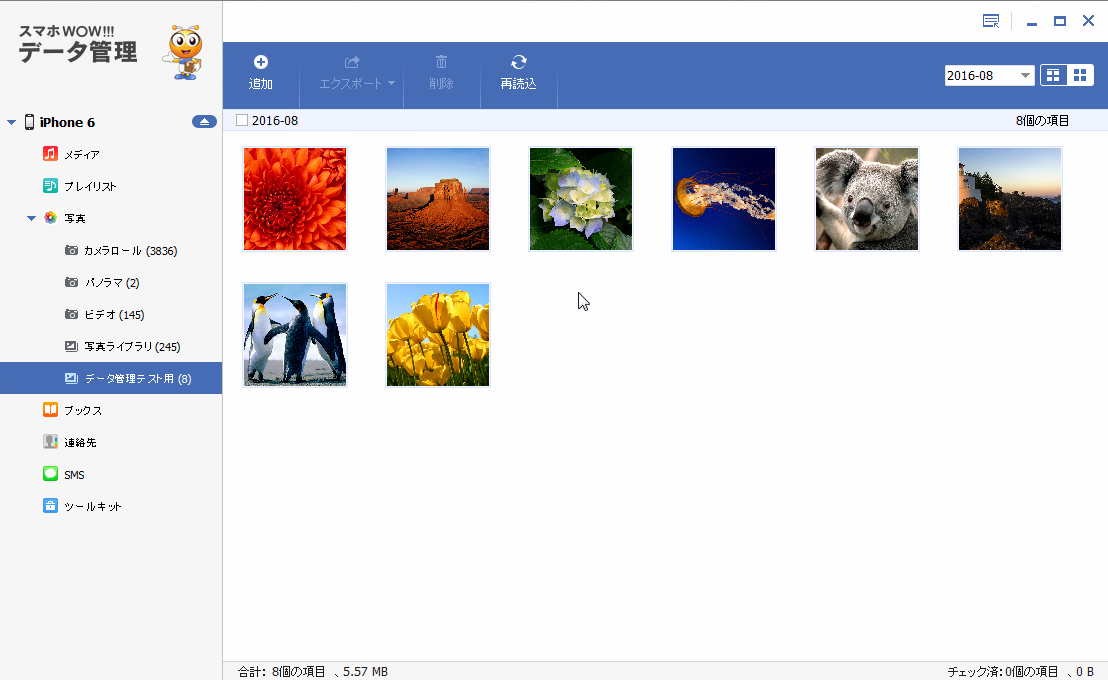Select カメラロール (3836) album

[x=130, y=250]
